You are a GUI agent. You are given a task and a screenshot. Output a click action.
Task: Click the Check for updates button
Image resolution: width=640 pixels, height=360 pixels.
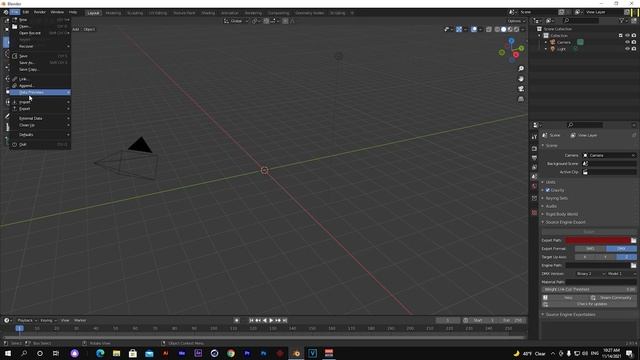pyautogui.click(x=589, y=304)
